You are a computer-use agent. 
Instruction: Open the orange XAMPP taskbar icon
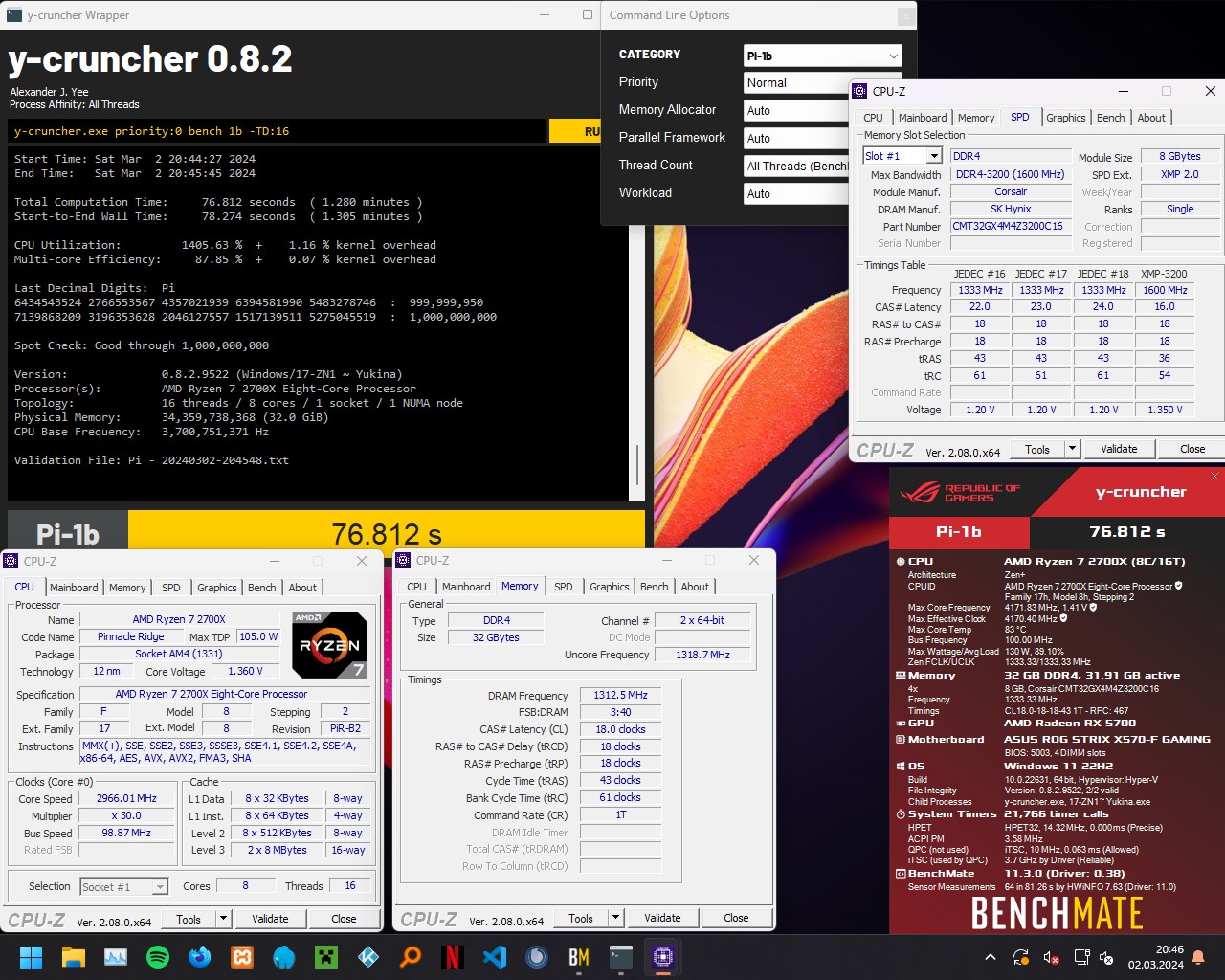point(242,956)
